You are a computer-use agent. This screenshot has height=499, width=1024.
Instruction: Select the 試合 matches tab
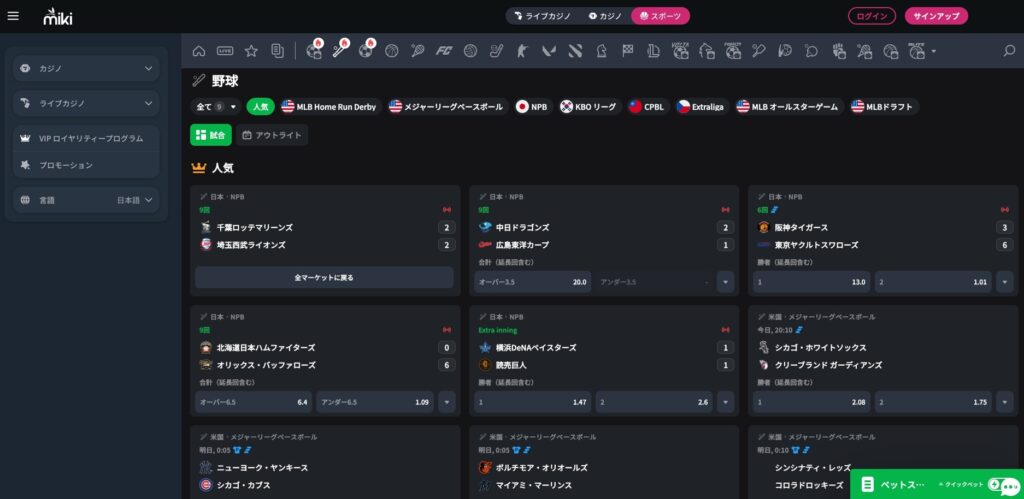211,135
